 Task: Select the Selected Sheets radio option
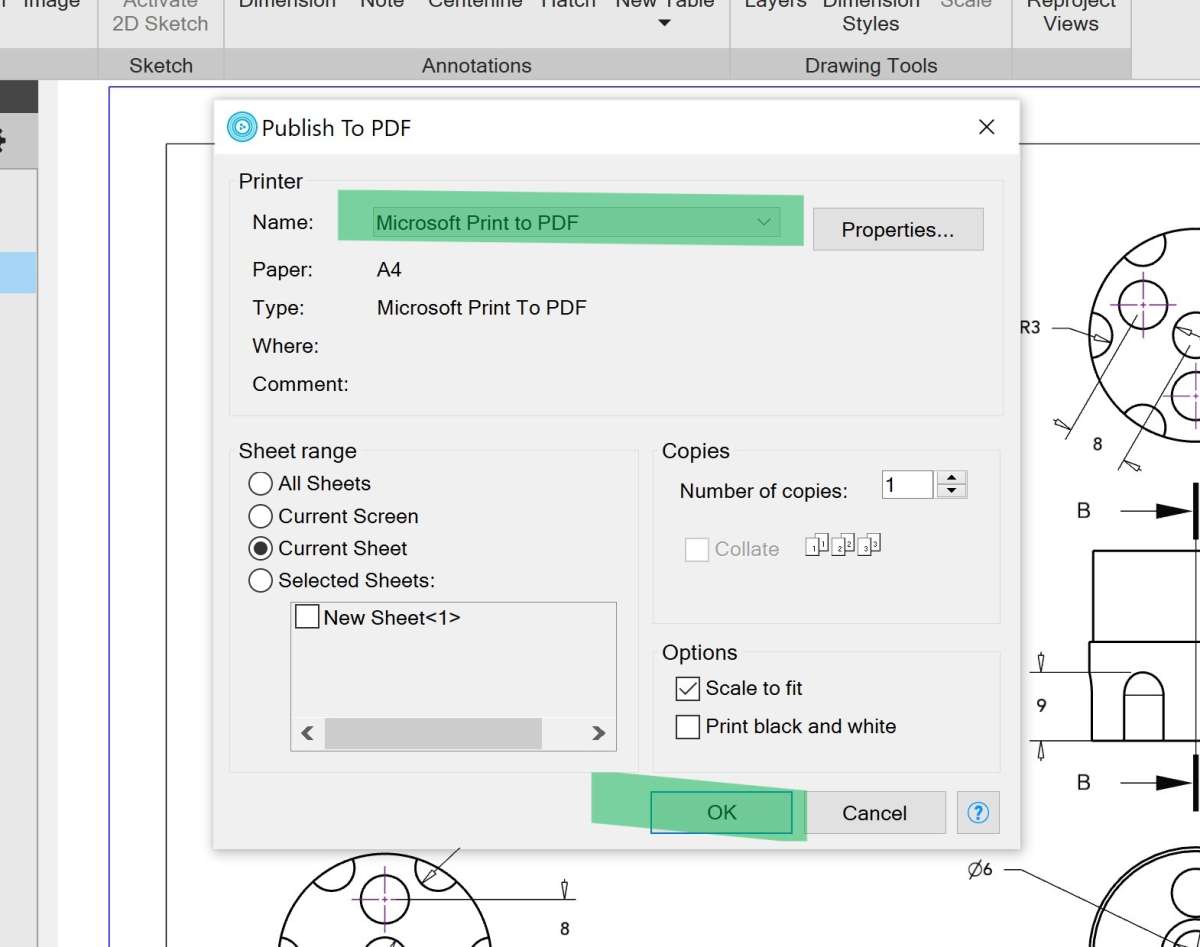[260, 580]
